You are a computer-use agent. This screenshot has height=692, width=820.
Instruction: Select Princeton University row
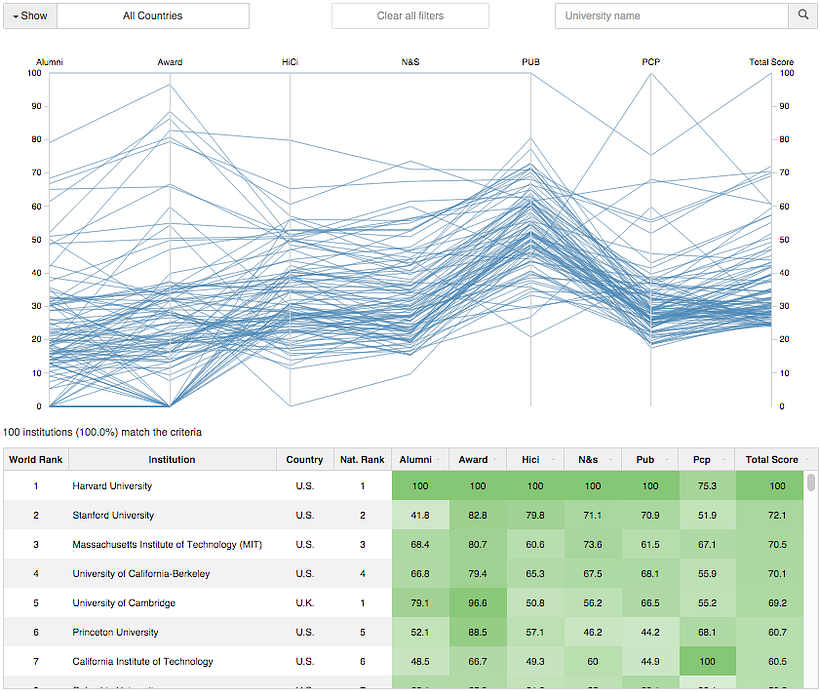(403, 632)
